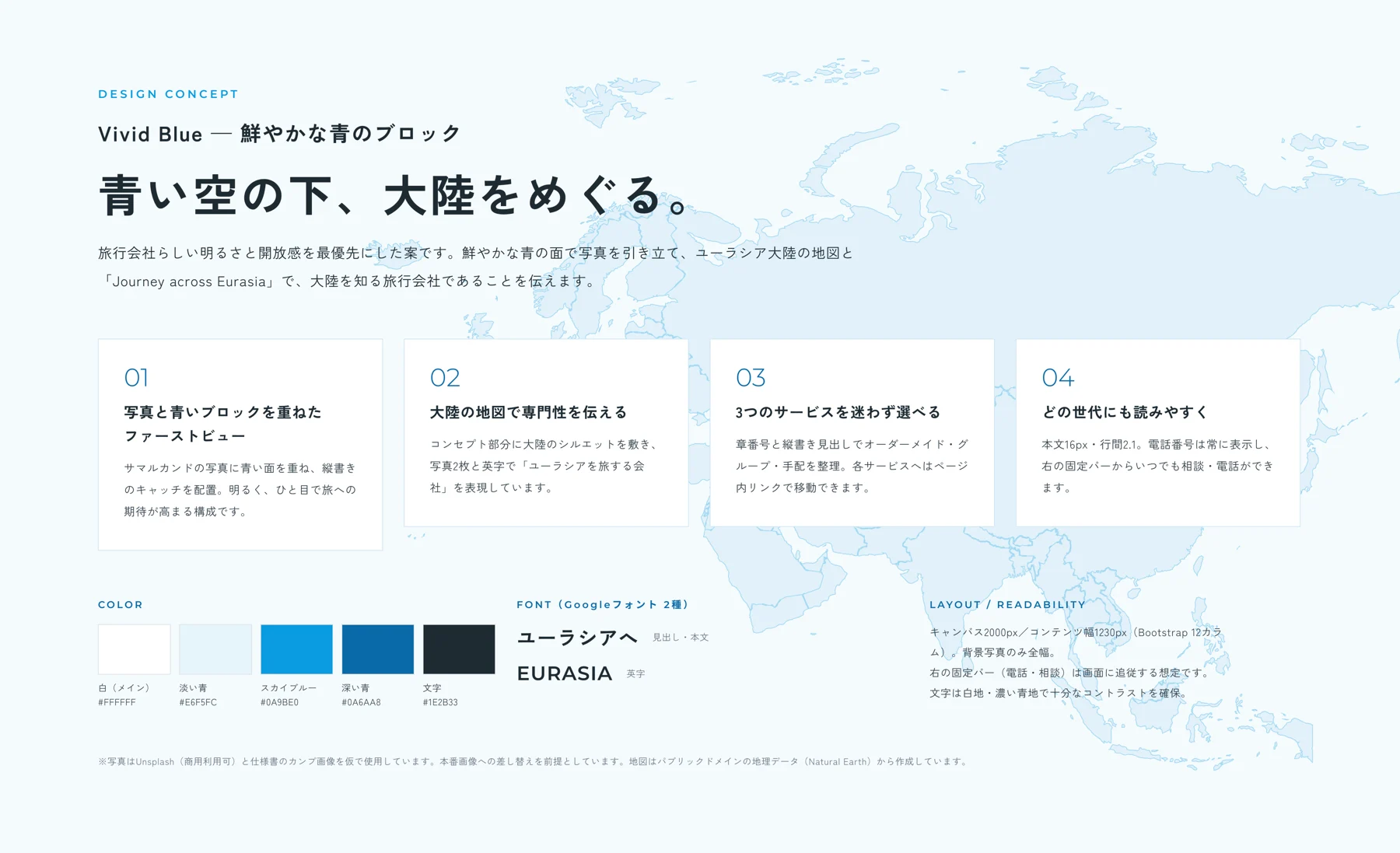This screenshot has height=853, width=1400.
Task: Click the COLOR section label
Action: (x=121, y=604)
